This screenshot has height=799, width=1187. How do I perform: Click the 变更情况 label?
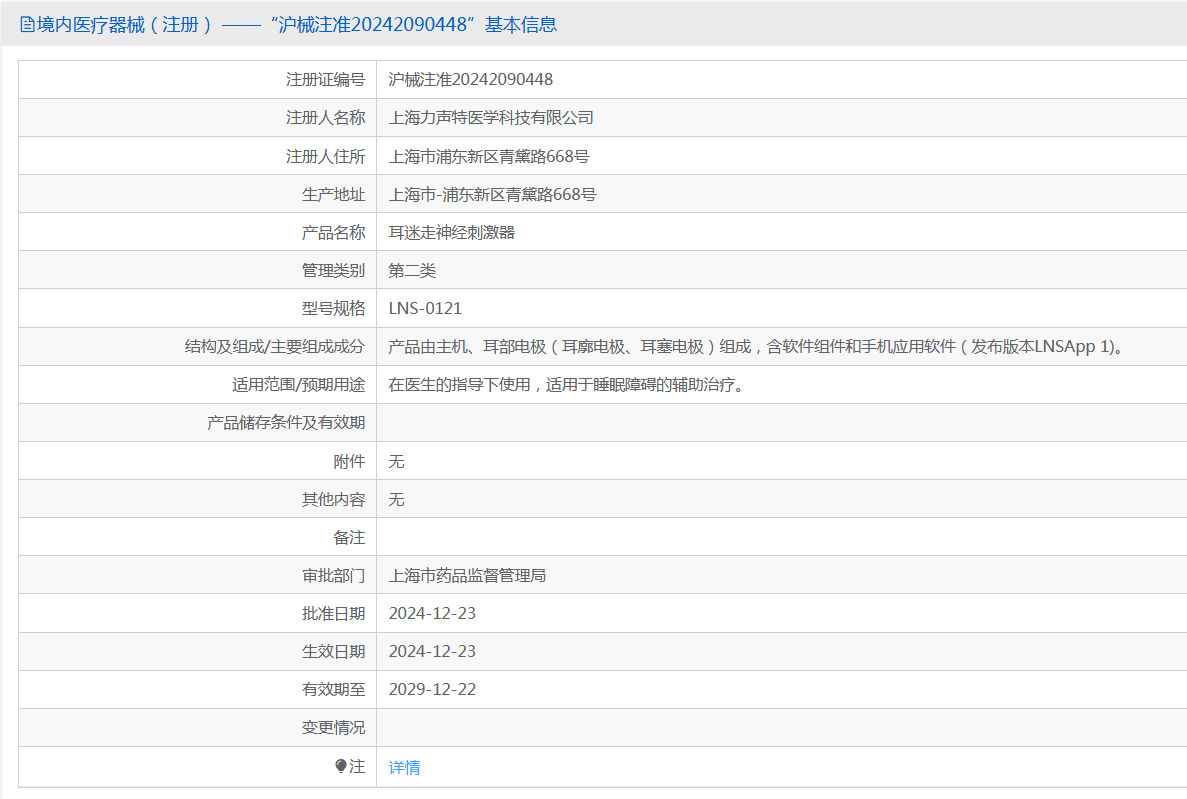[333, 727]
